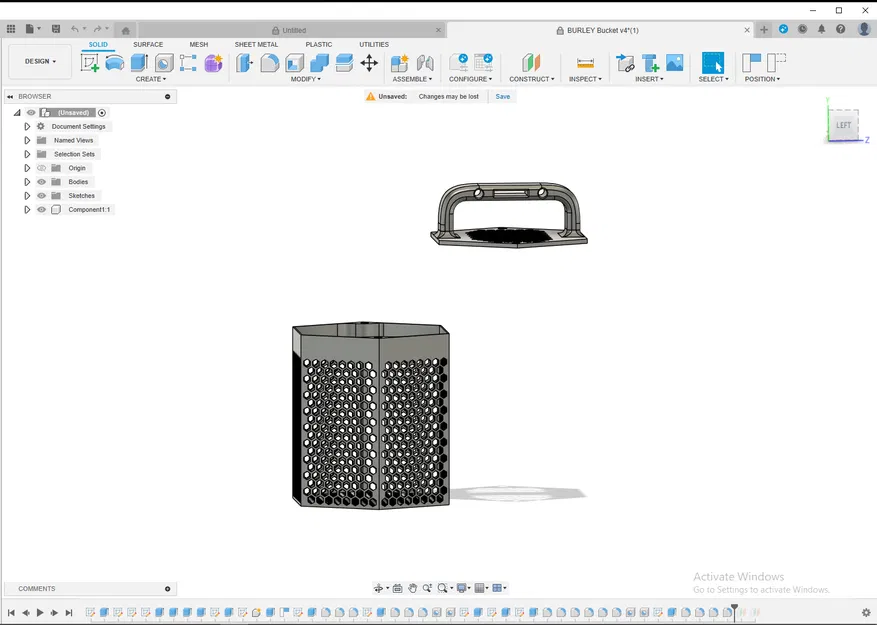Select the Fillet tool
The image size is (877, 625).
(x=269, y=62)
